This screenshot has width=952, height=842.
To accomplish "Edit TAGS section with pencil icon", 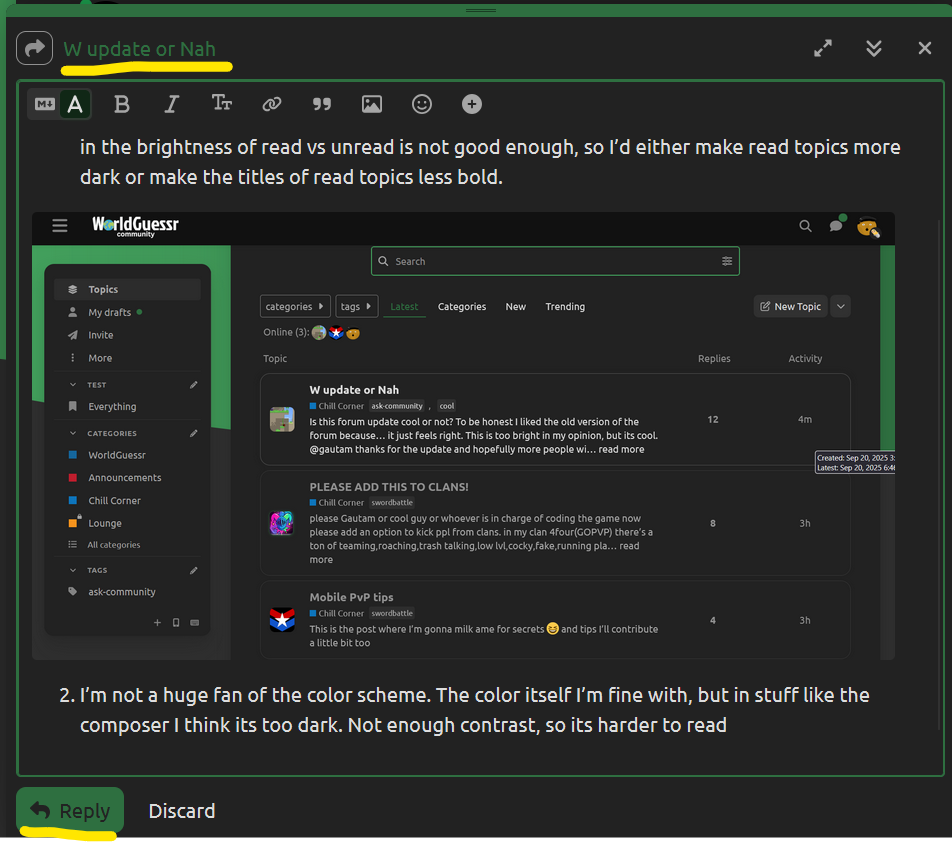I will [194, 571].
